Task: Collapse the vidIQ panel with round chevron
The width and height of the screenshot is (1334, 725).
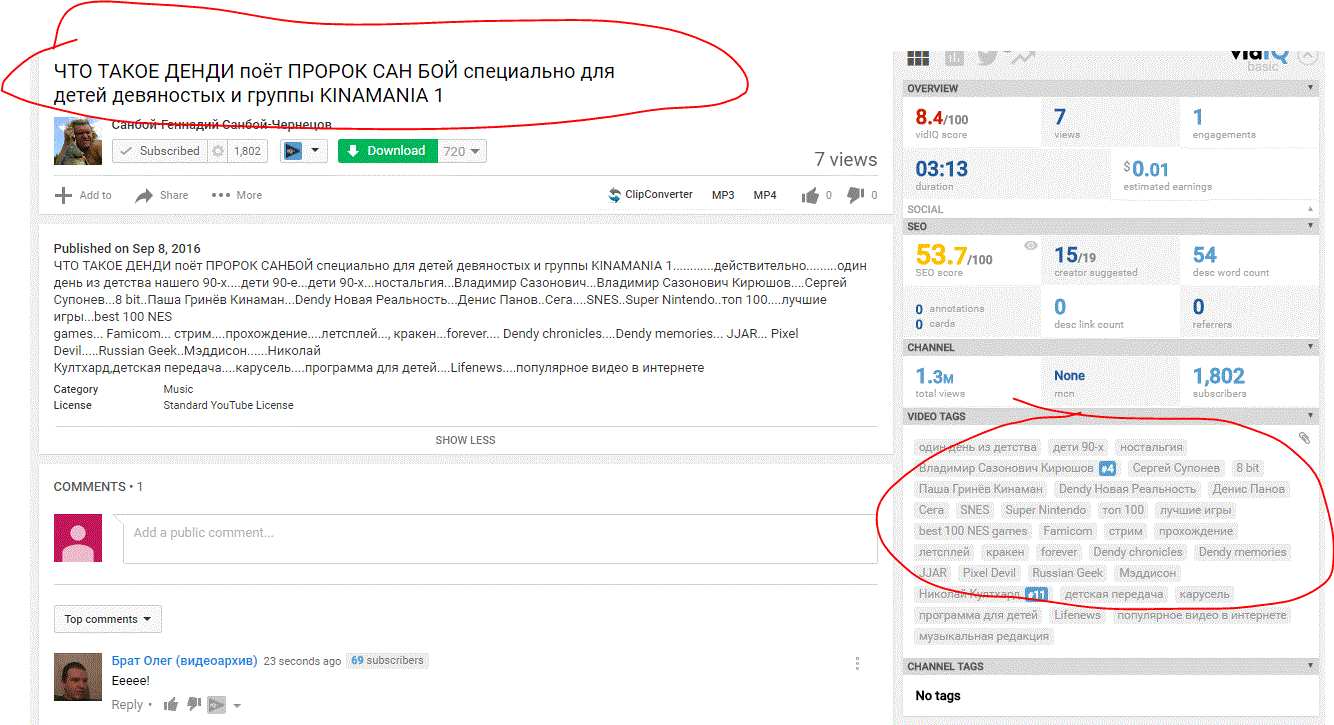Action: click(x=1307, y=57)
